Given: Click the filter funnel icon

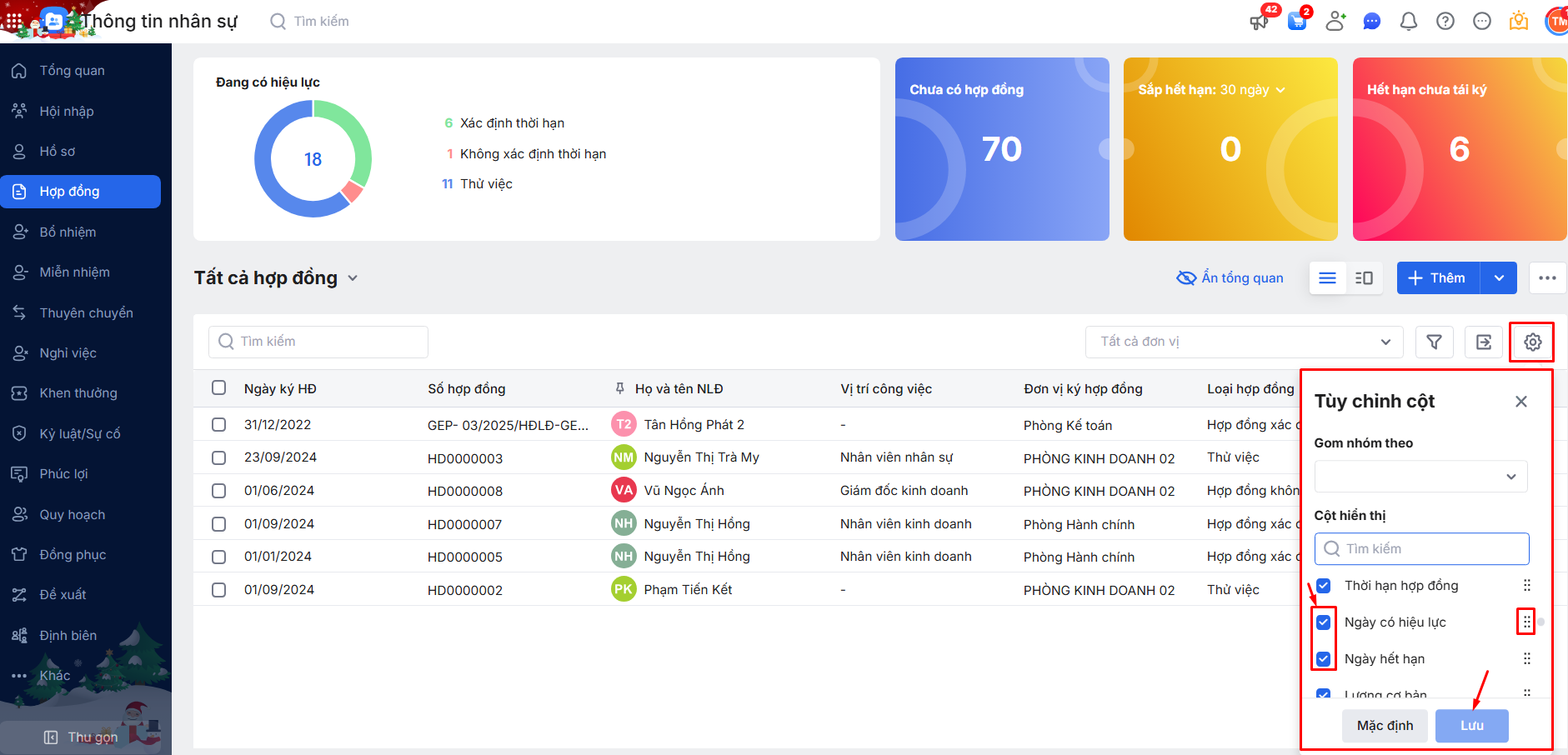Looking at the screenshot, I should point(1434,342).
